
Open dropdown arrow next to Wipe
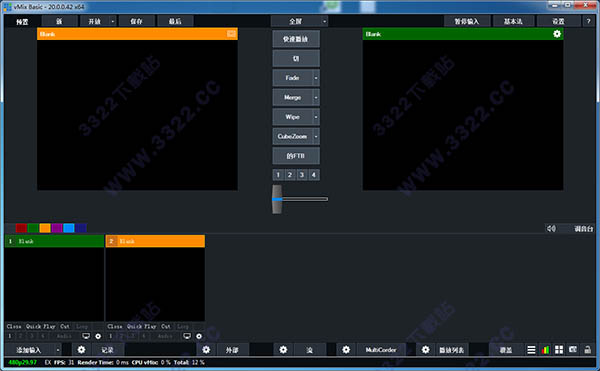point(316,117)
